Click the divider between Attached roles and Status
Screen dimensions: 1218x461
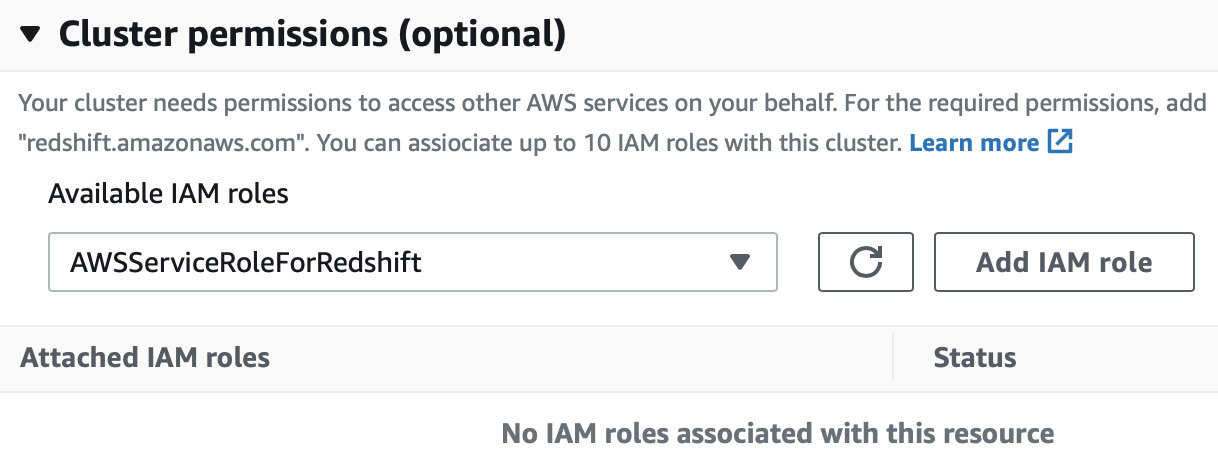[x=892, y=357]
